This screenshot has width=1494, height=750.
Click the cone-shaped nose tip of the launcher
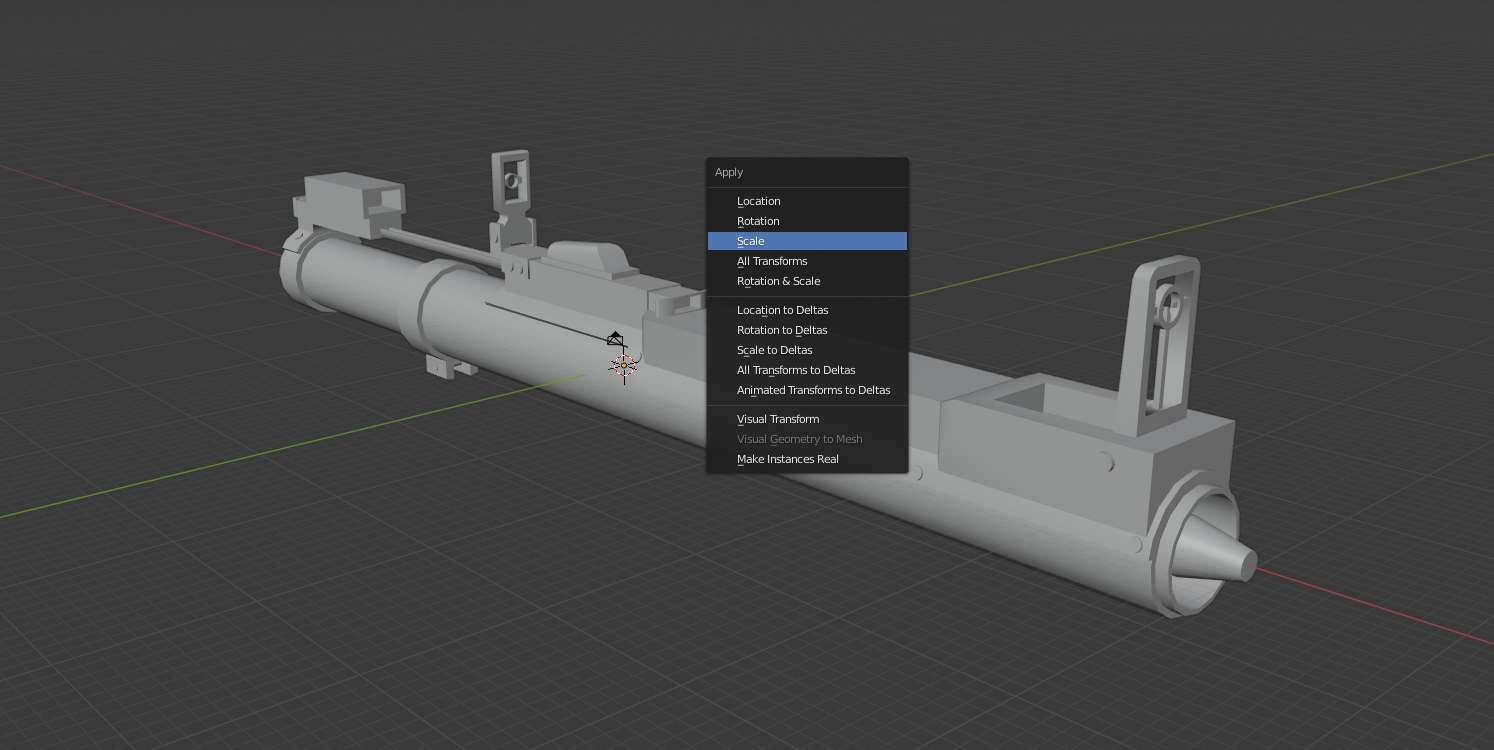coord(1218,553)
